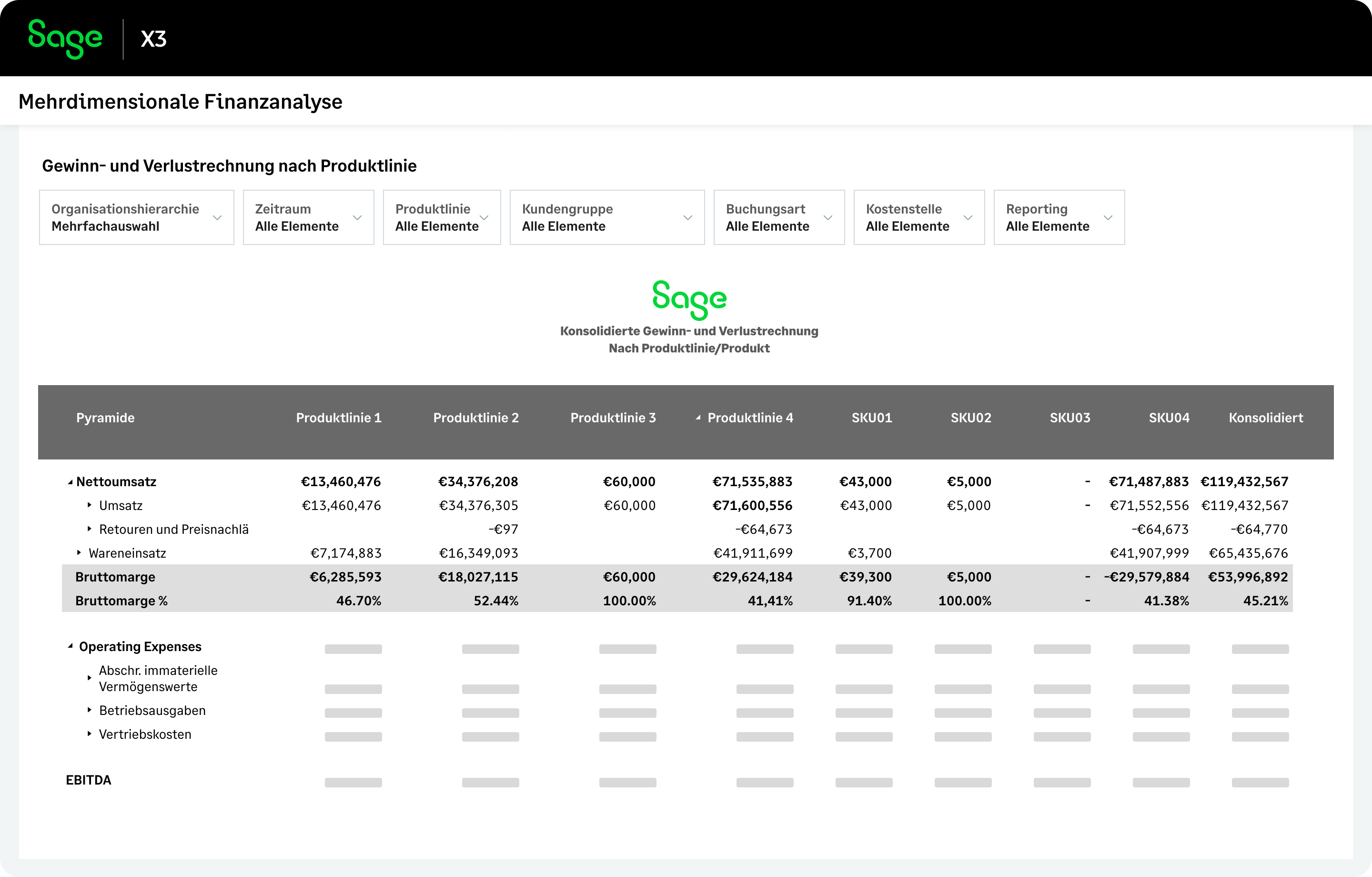Expand the Vertriebskosten row arrow
The height and width of the screenshot is (877, 1372).
click(90, 734)
